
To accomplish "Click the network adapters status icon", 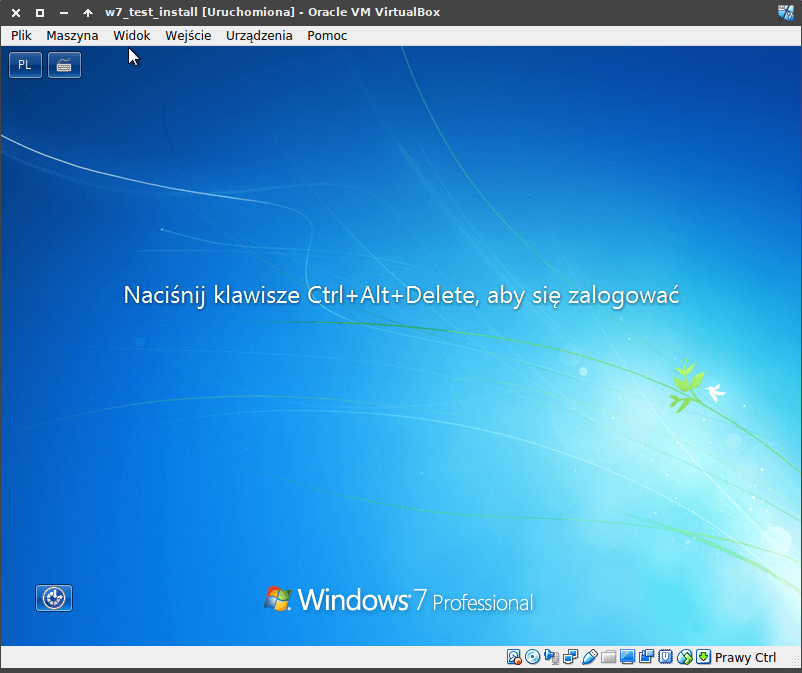I will coord(570,657).
